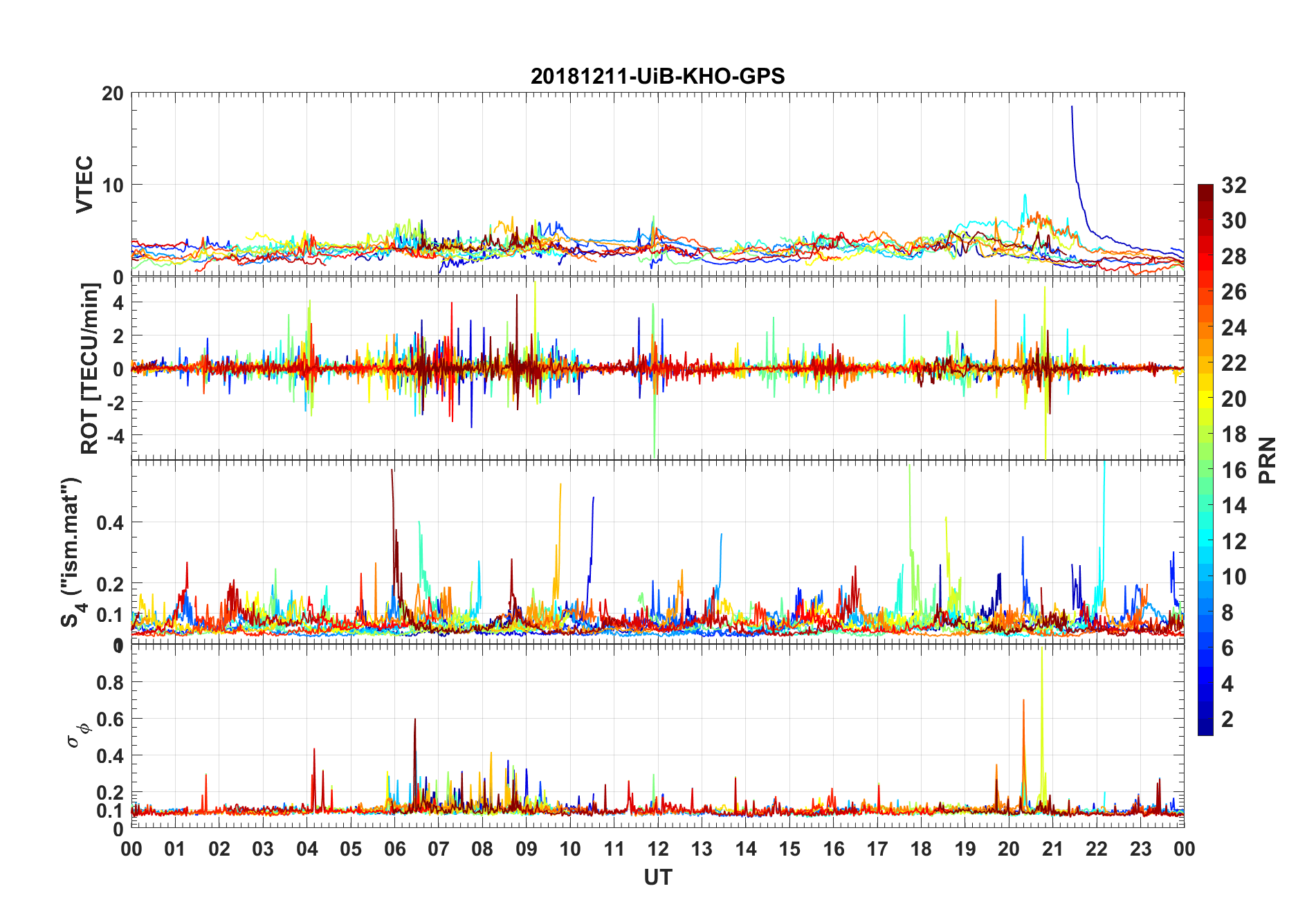
Task: Click the 32 tick on the PRN colorbar
Action: tap(1234, 185)
